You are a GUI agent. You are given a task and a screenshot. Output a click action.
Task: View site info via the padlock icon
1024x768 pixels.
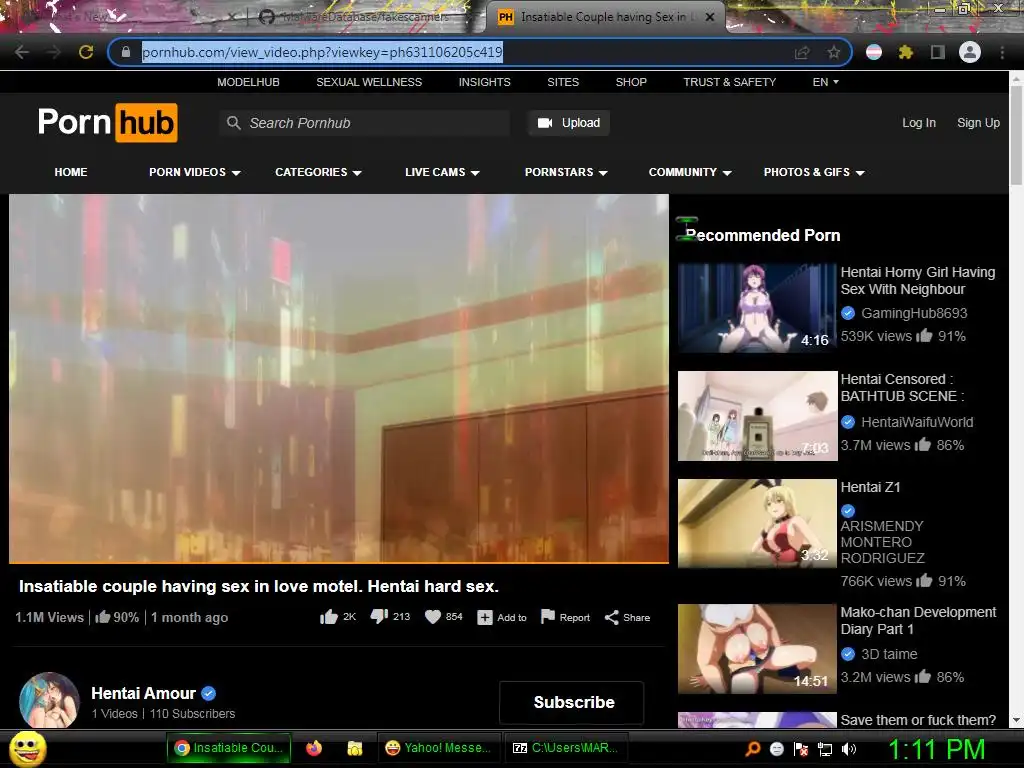126,52
